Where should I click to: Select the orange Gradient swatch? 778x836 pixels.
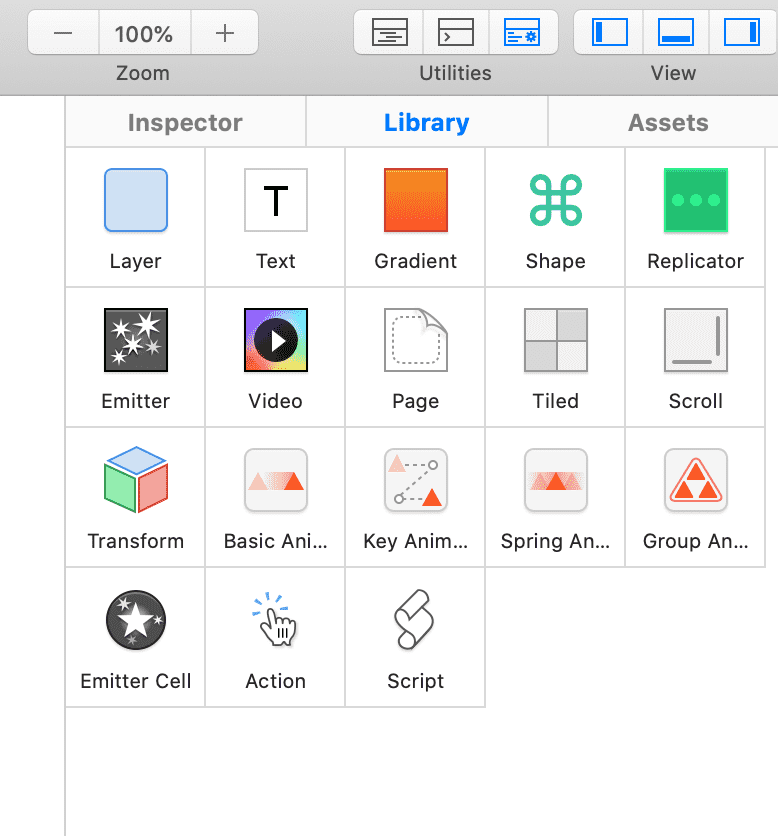(x=416, y=201)
